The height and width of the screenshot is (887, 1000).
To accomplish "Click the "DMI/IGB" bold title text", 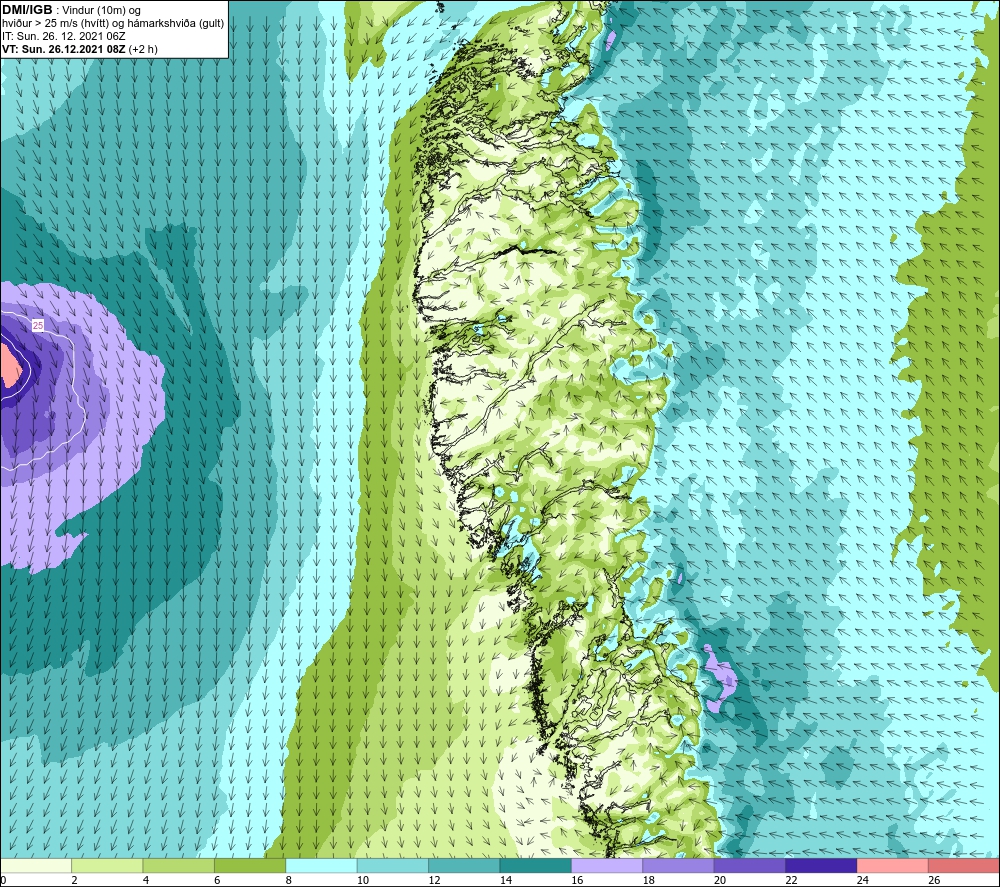I will (x=27, y=10).
